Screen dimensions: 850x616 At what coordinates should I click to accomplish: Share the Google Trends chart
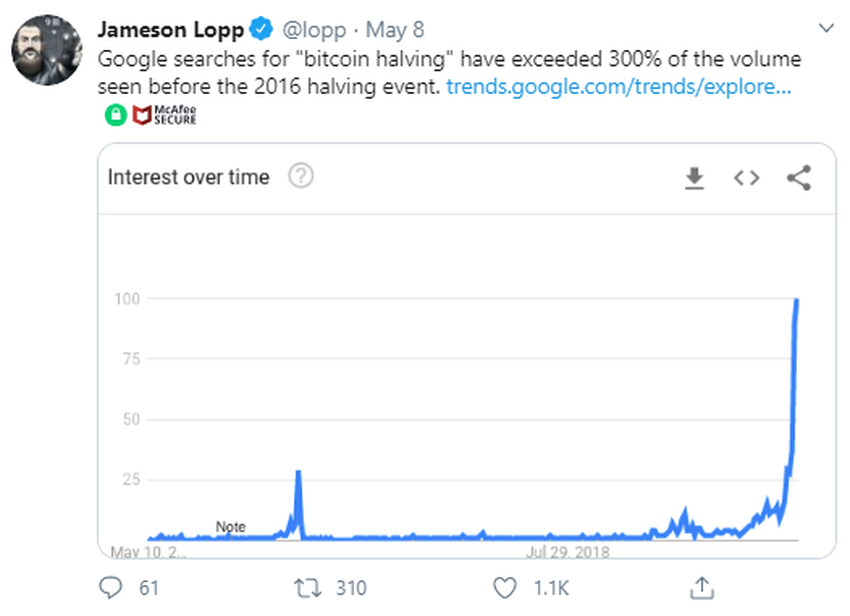pyautogui.click(x=798, y=178)
